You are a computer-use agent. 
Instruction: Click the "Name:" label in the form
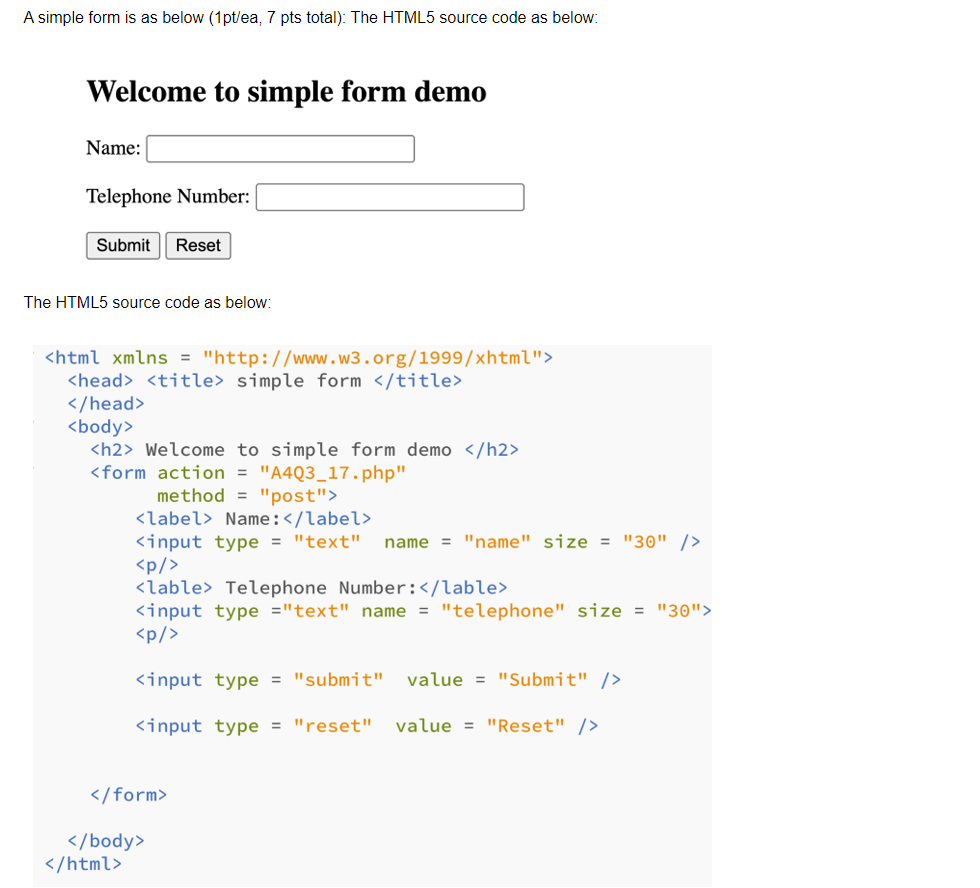tap(113, 148)
